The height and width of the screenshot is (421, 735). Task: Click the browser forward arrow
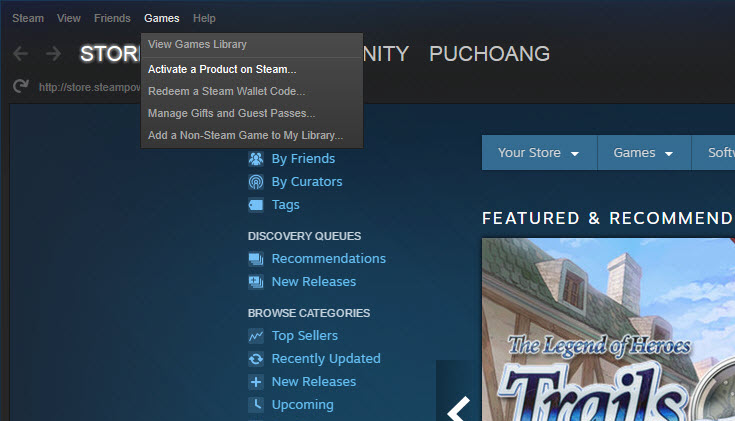coord(53,53)
